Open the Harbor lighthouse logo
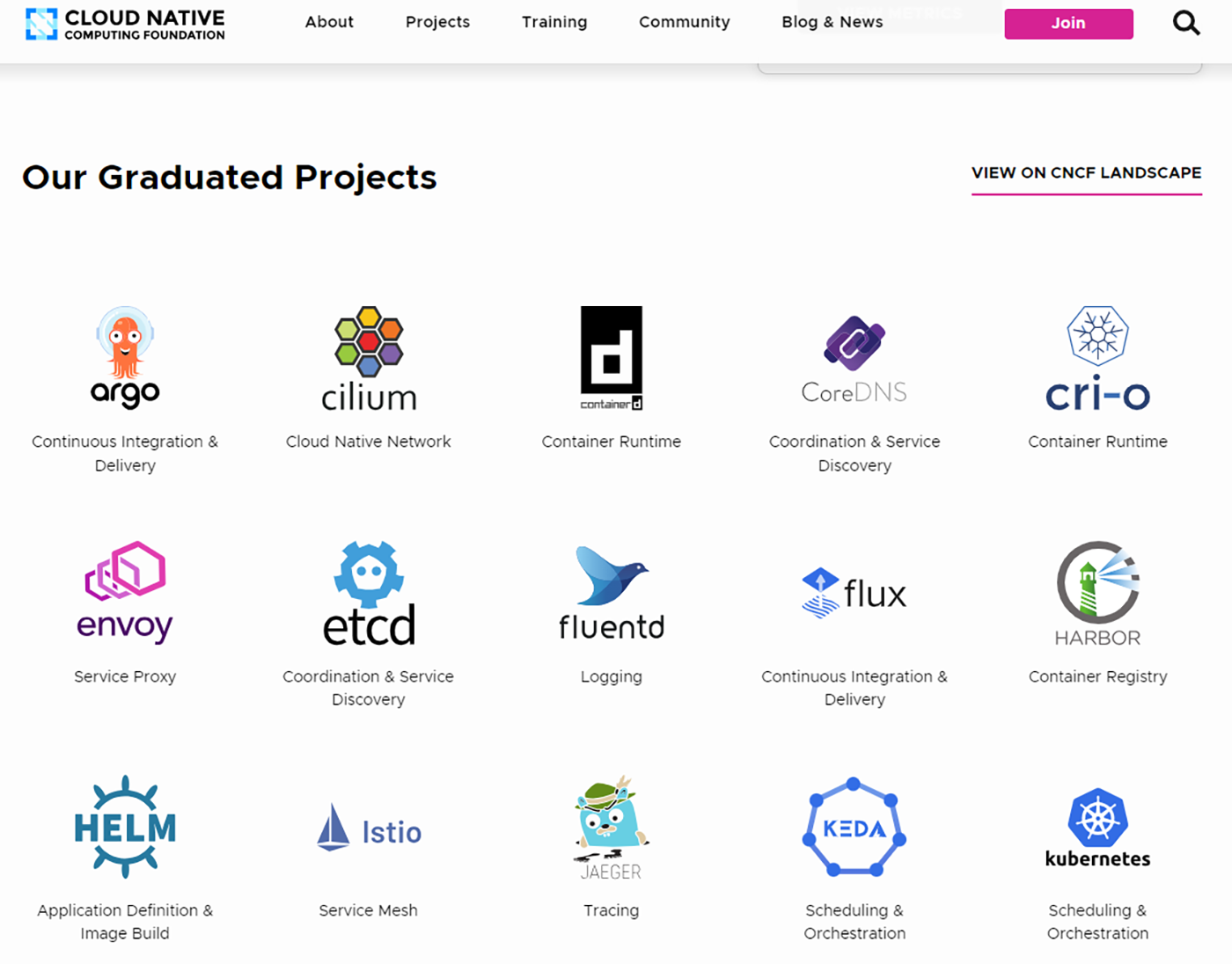 pos(1097,593)
